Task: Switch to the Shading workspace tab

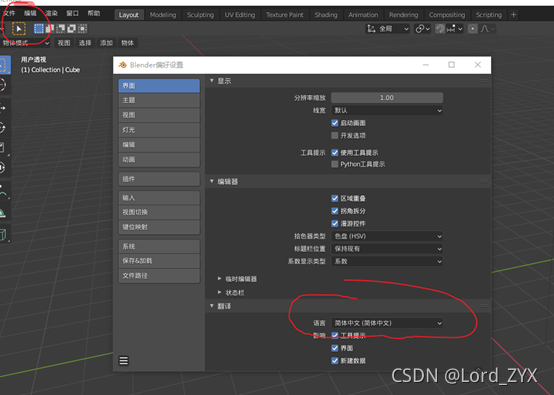Action: pos(326,15)
